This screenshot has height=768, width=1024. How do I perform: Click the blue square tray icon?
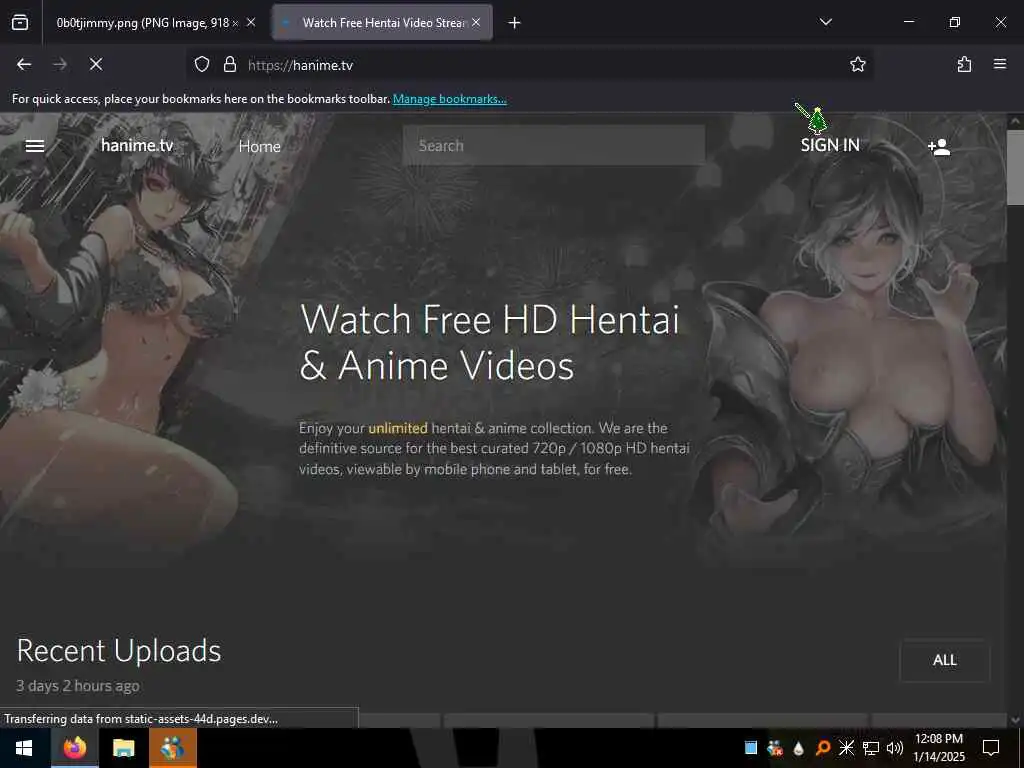[751, 748]
